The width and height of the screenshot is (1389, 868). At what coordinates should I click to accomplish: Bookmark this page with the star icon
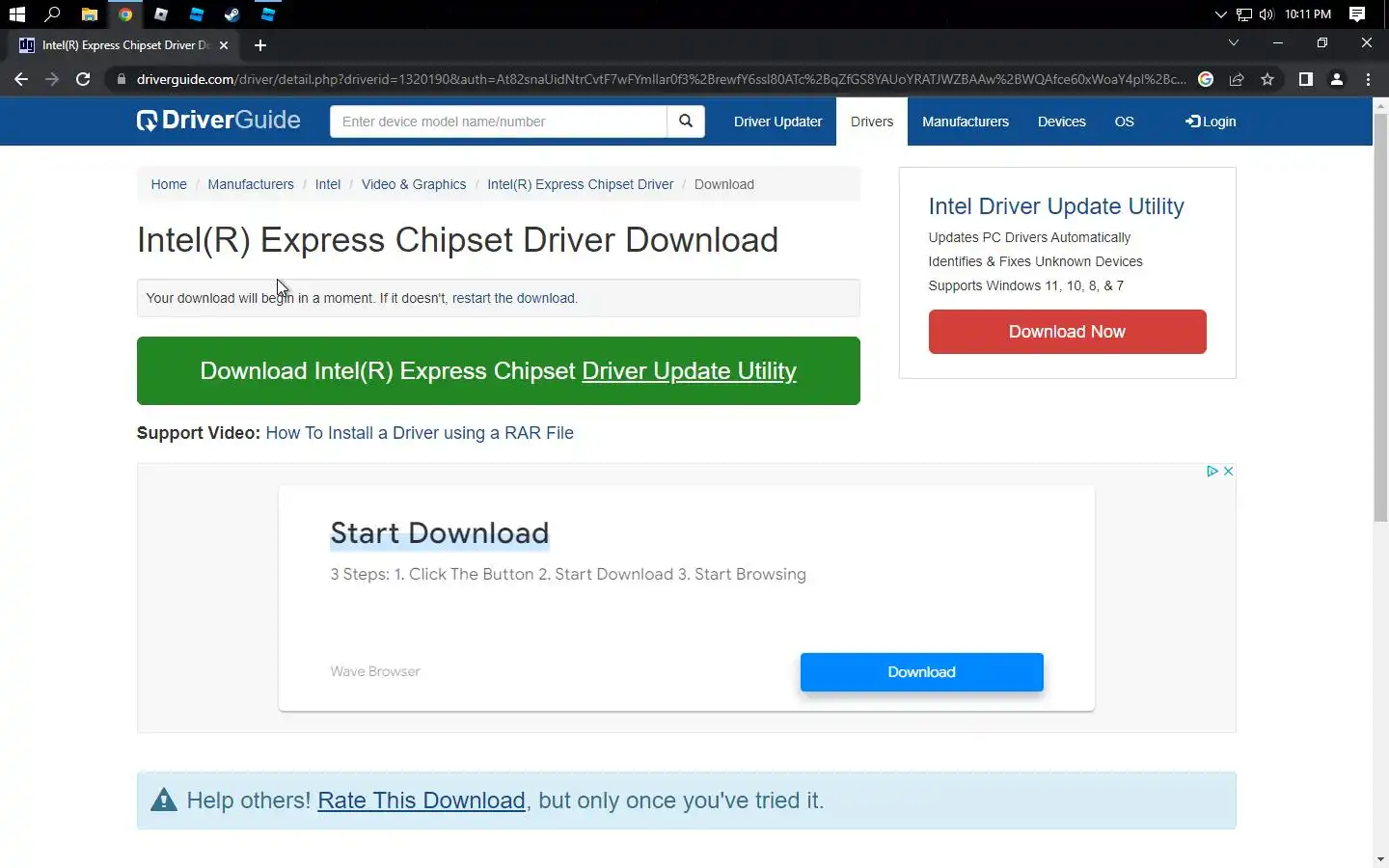click(x=1267, y=79)
